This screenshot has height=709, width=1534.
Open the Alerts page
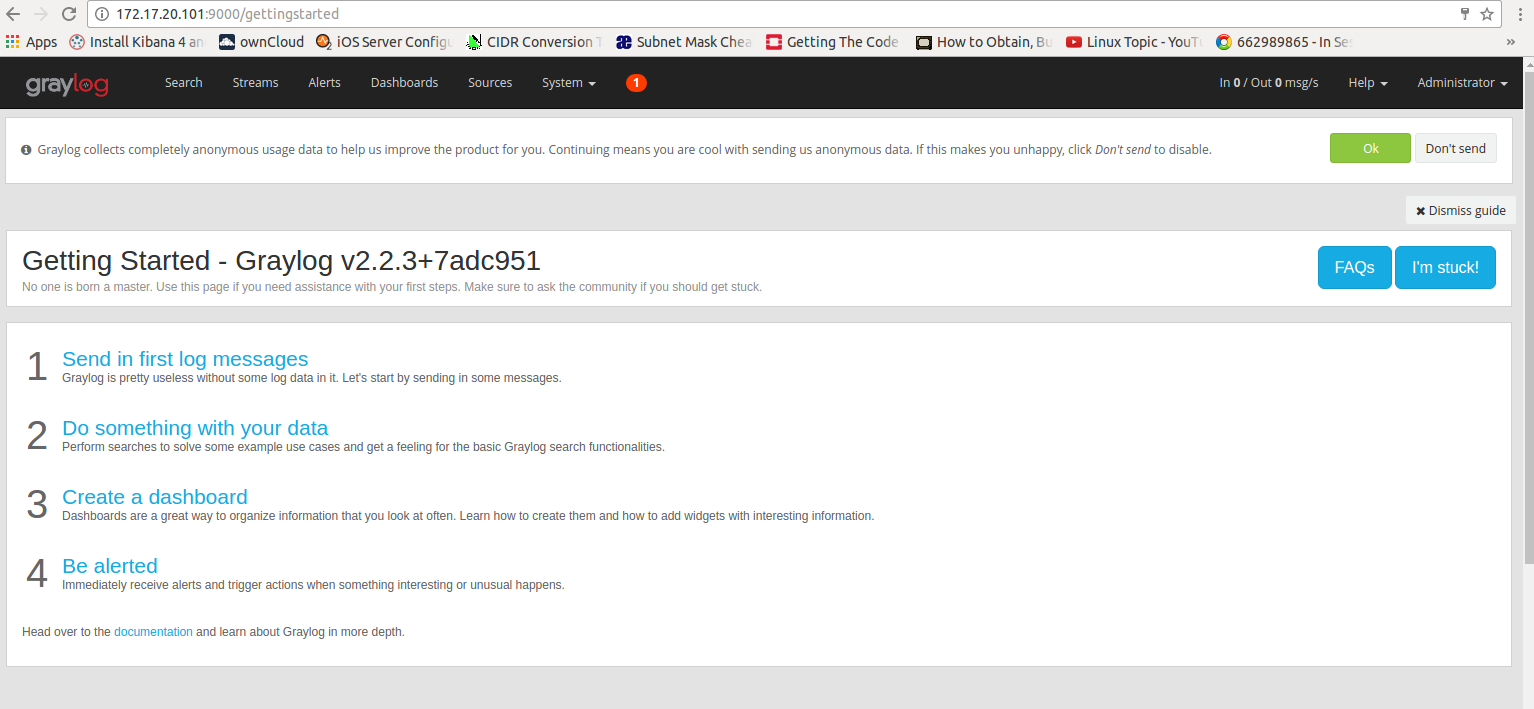click(x=324, y=83)
